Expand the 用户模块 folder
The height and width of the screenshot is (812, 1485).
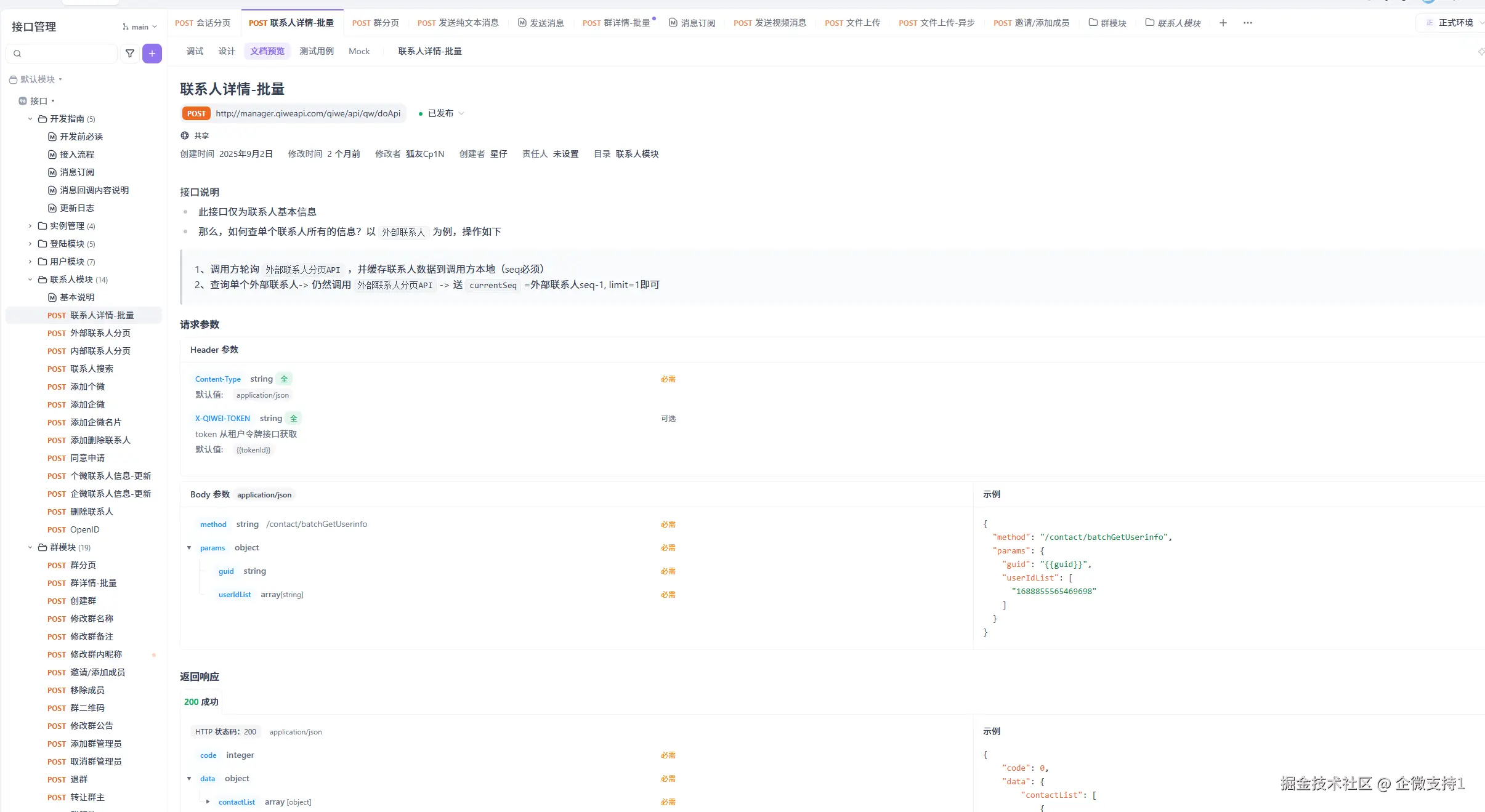(30, 262)
